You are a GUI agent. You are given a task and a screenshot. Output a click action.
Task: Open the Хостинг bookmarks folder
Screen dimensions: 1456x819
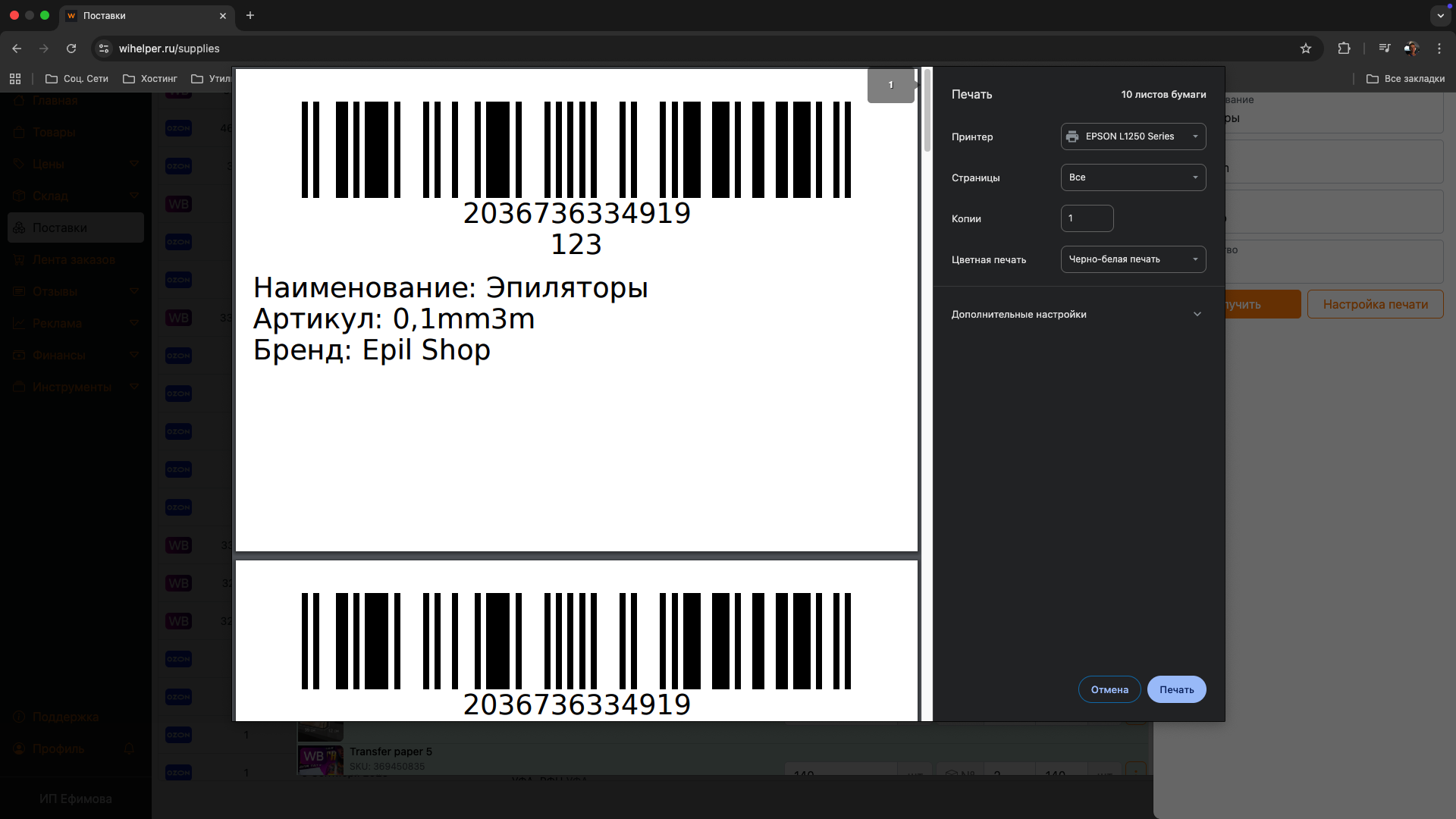click(x=150, y=79)
